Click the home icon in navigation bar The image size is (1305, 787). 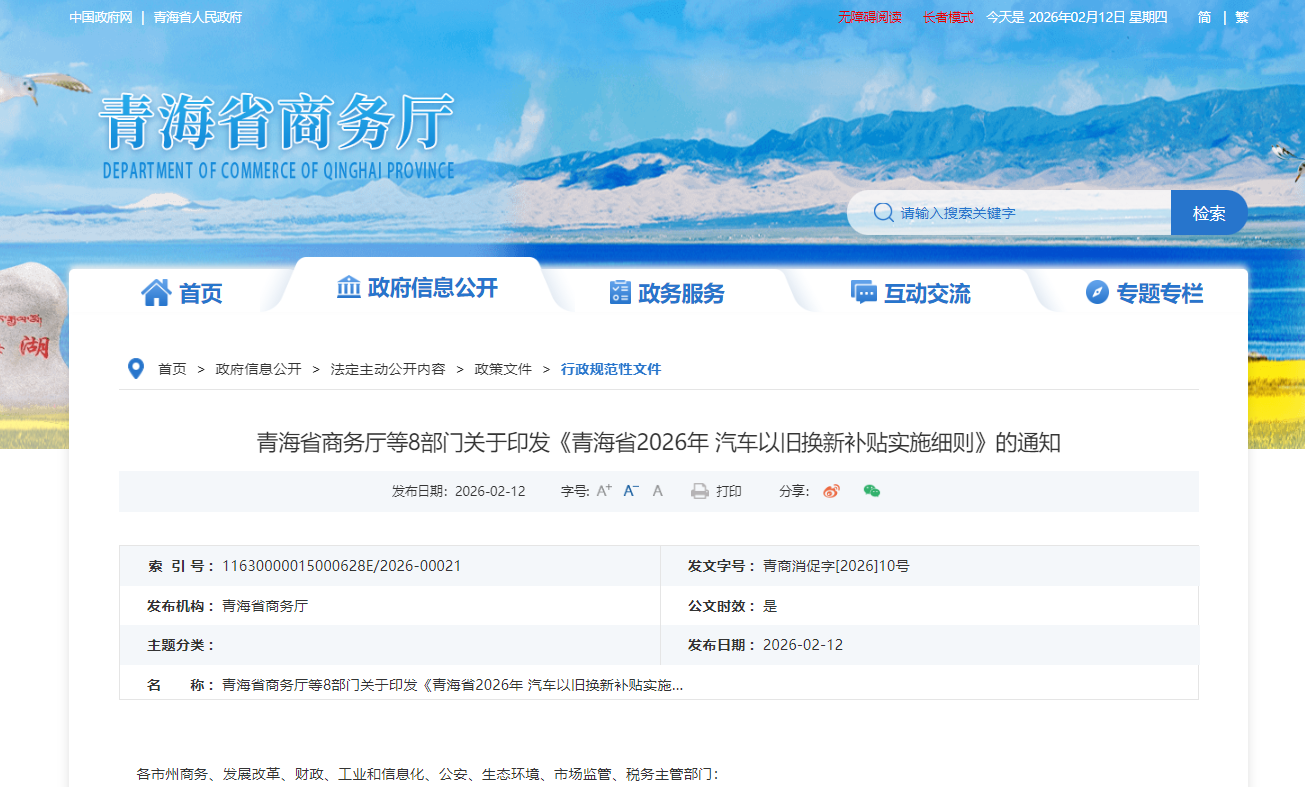click(156, 293)
